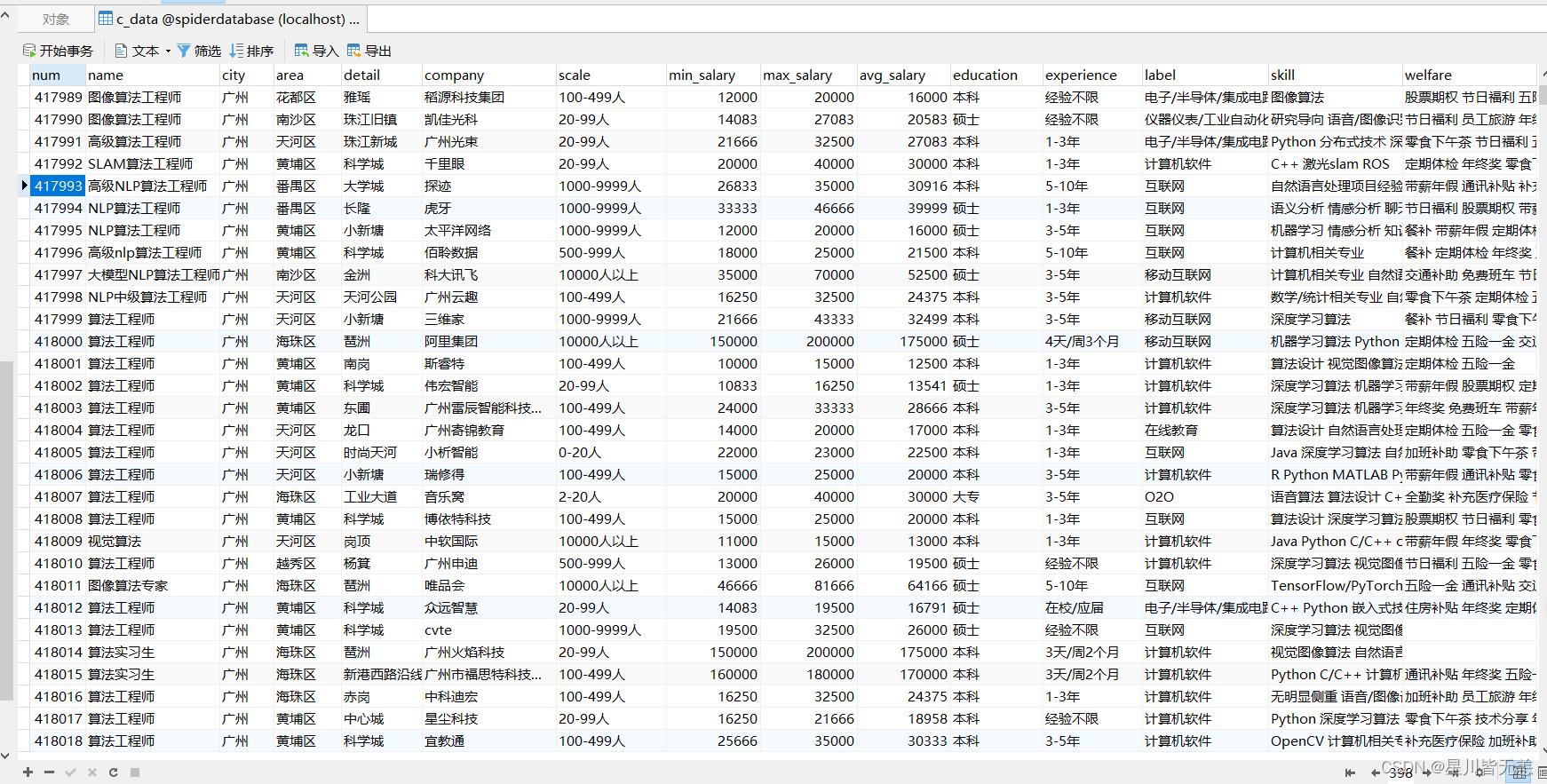Click the avg_salary column header

tap(903, 75)
